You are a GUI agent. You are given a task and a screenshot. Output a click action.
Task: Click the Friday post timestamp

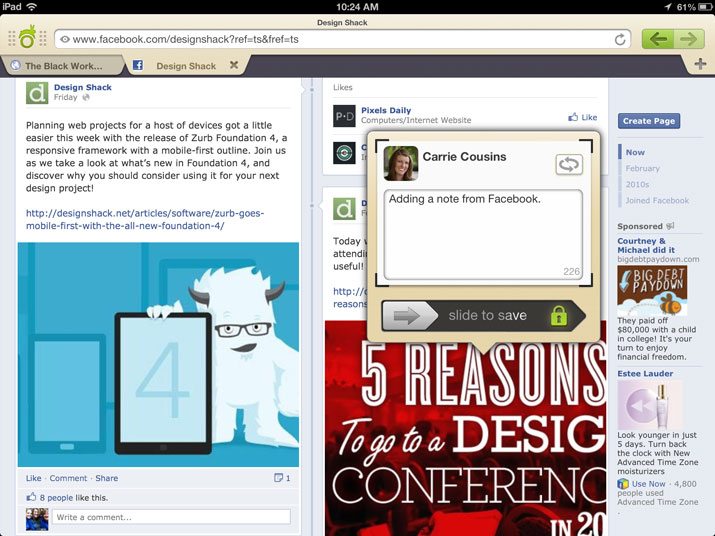[65, 97]
